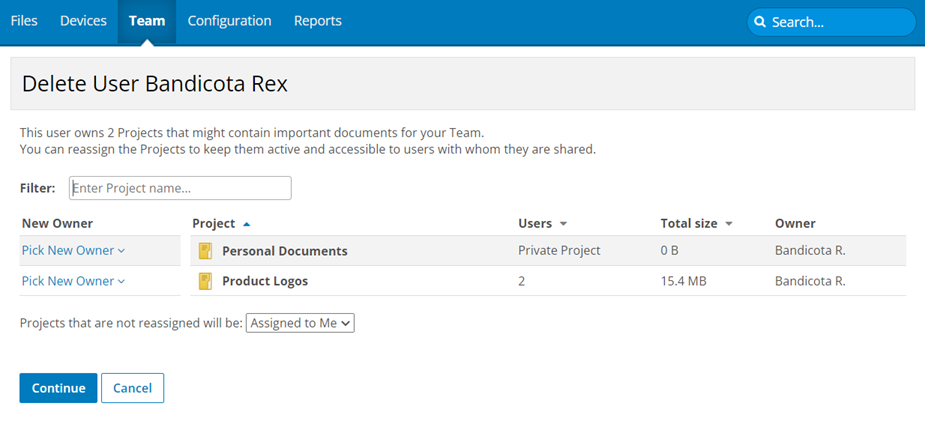The height and width of the screenshot is (436, 926).
Task: Click the Users column sort arrow
Action: [x=563, y=224]
